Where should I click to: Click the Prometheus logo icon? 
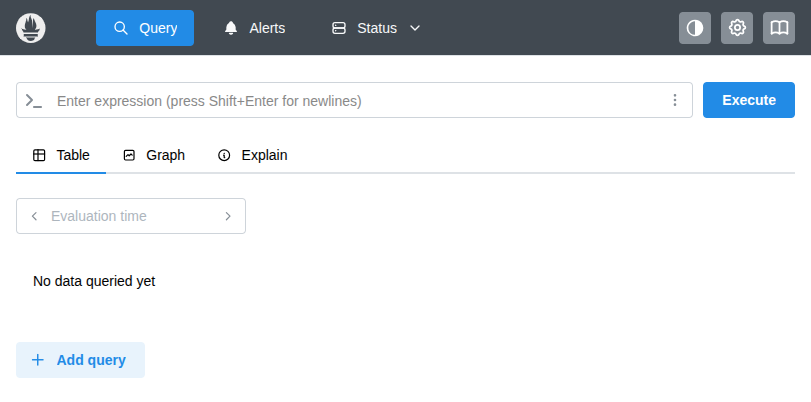point(31,28)
